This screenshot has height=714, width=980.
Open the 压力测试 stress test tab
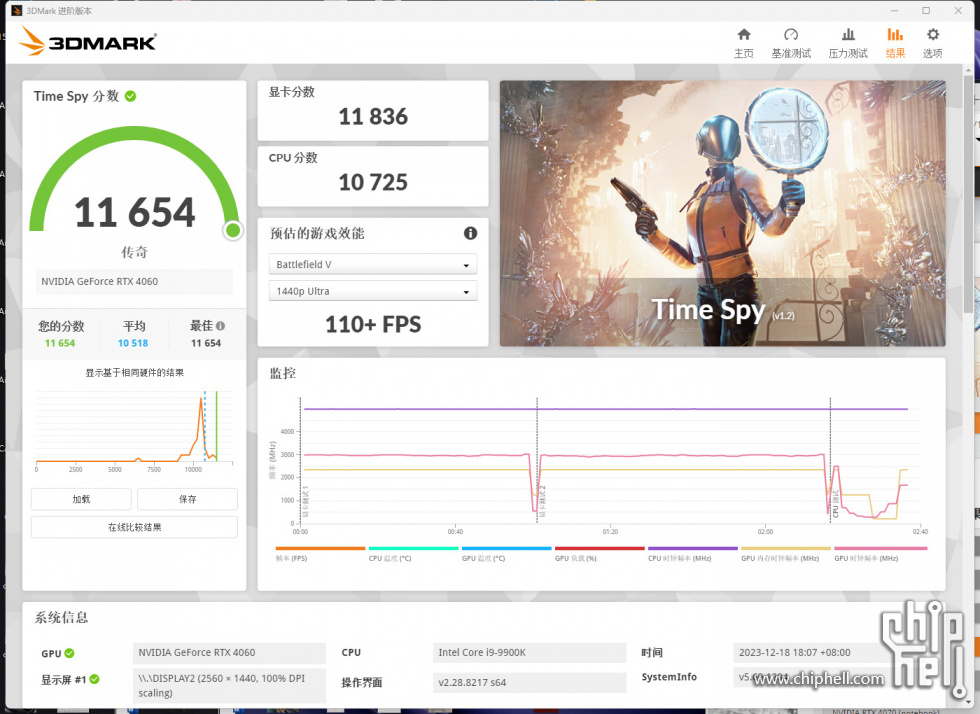click(x=848, y=43)
